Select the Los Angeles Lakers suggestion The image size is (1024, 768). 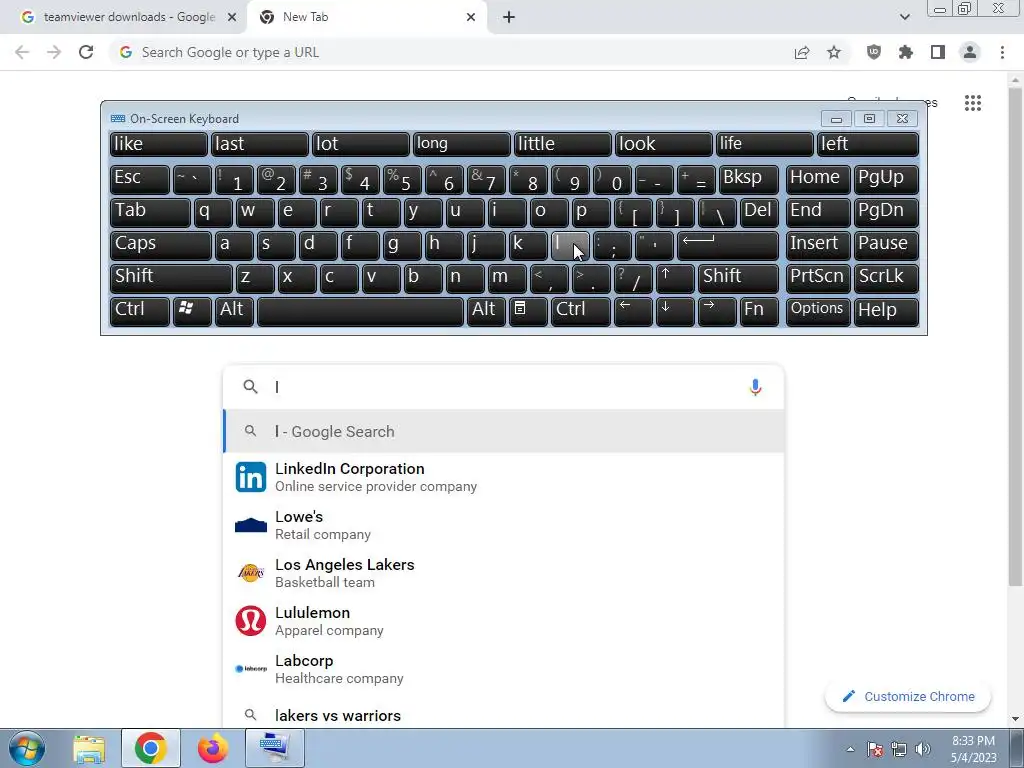504,573
